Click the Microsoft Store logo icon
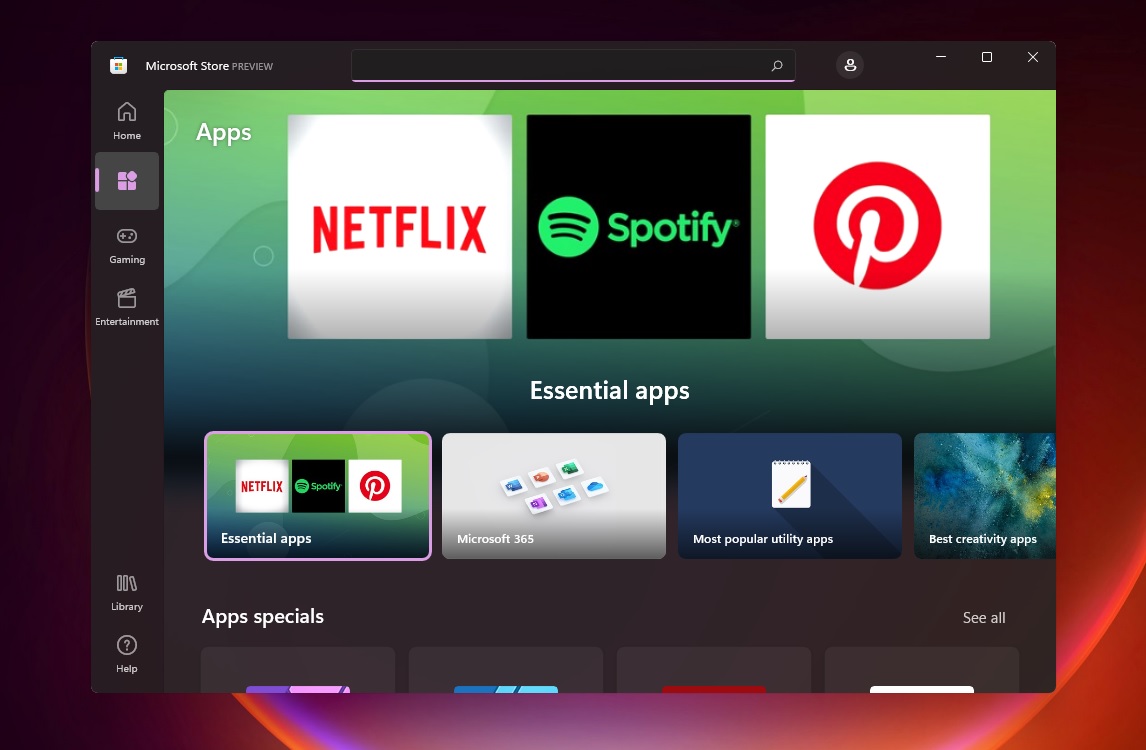This screenshot has width=1146, height=750. [118, 65]
